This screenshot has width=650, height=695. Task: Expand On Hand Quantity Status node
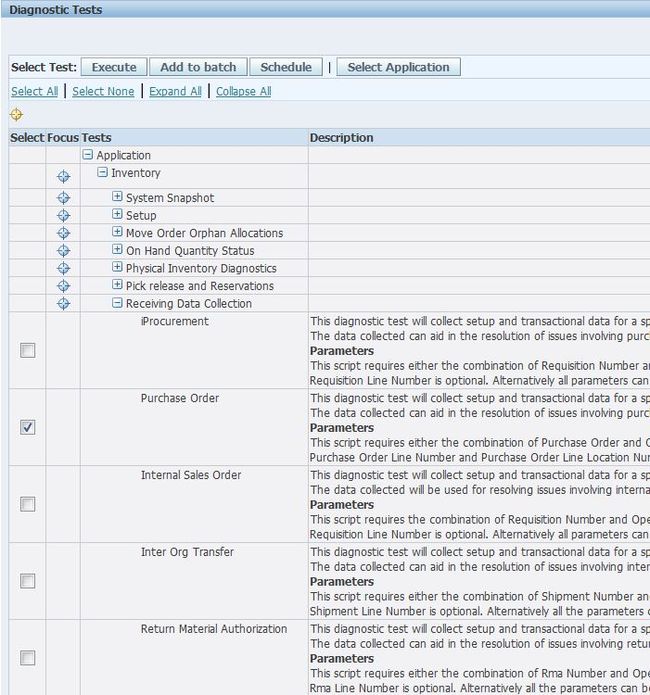click(117, 249)
